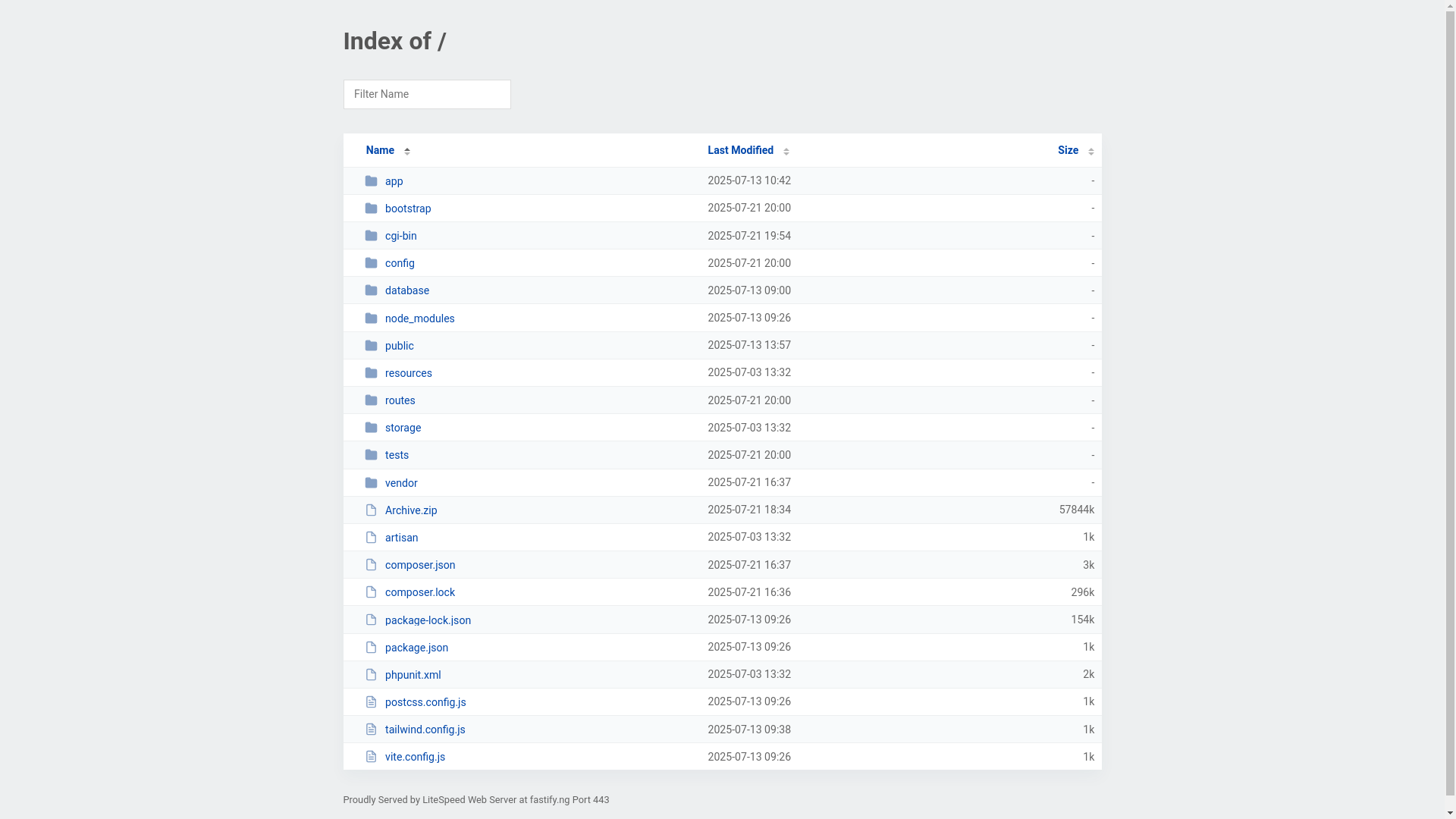Click the database folder icon
This screenshot has width=1456, height=819.
point(371,290)
